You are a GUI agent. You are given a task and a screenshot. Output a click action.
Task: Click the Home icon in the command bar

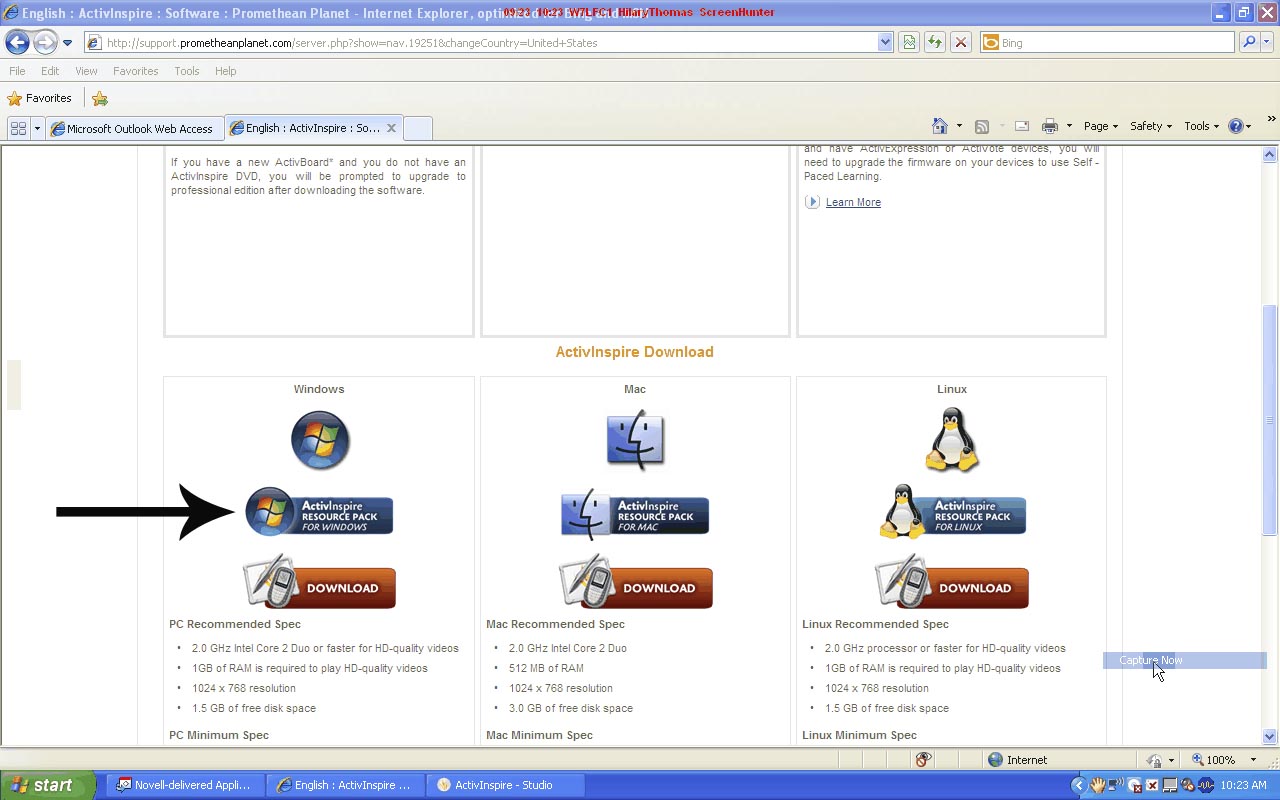click(x=939, y=126)
